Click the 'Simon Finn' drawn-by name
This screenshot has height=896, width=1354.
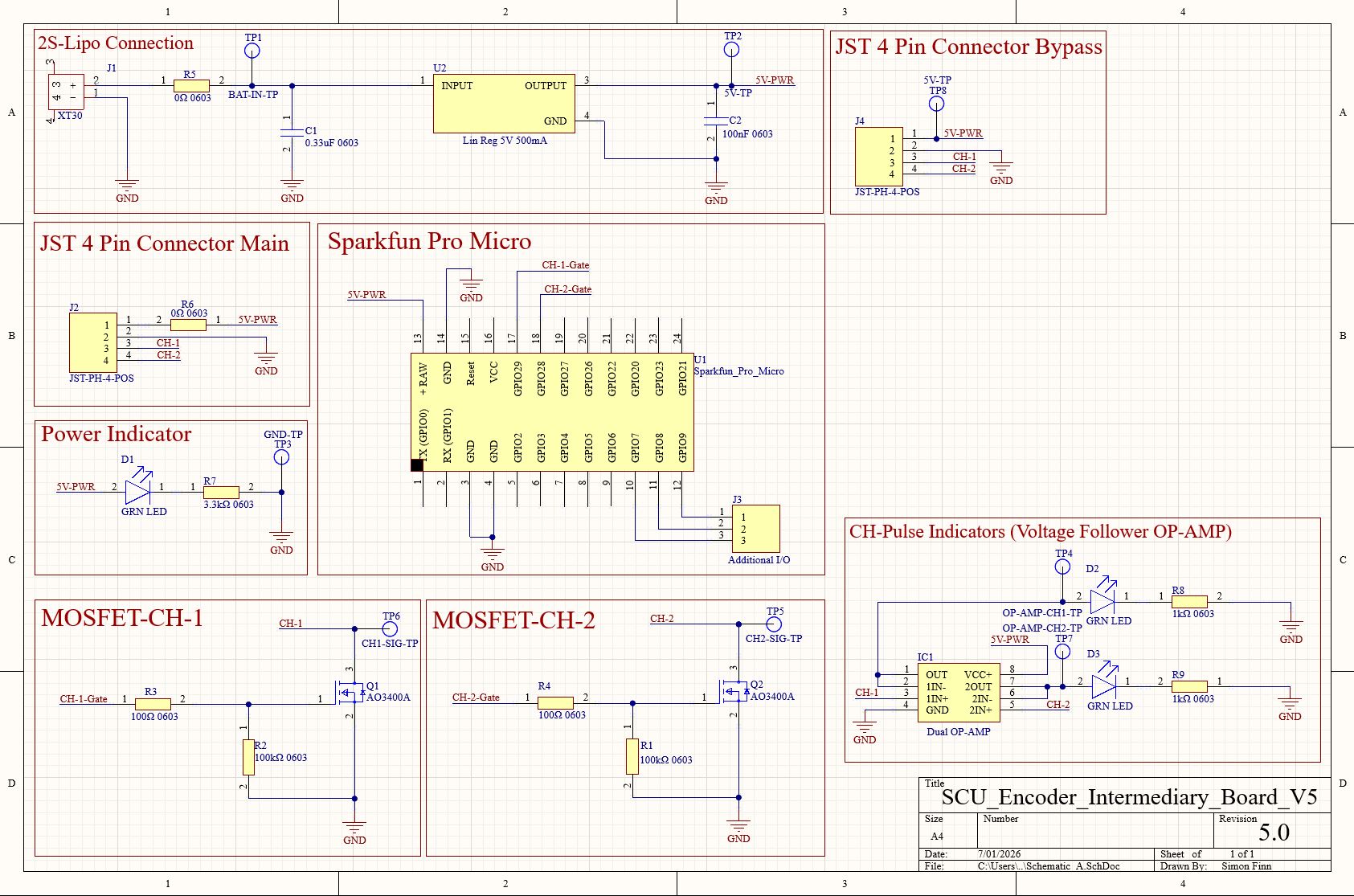[1246, 866]
